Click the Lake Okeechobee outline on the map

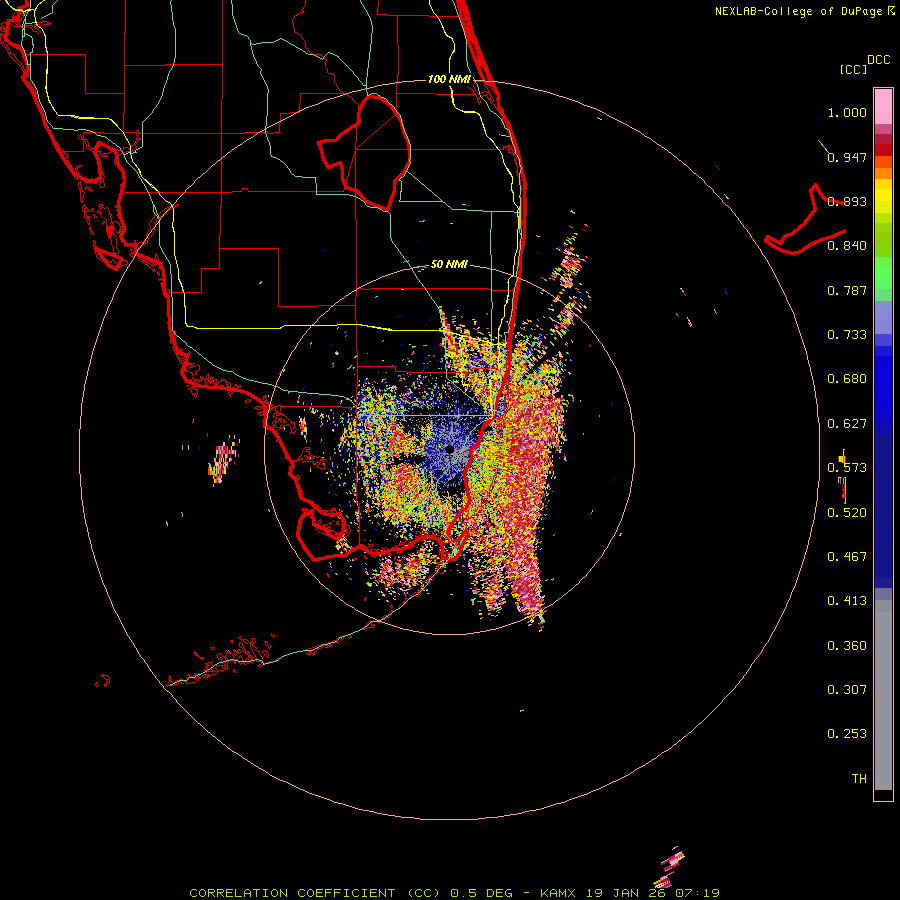coord(364,152)
